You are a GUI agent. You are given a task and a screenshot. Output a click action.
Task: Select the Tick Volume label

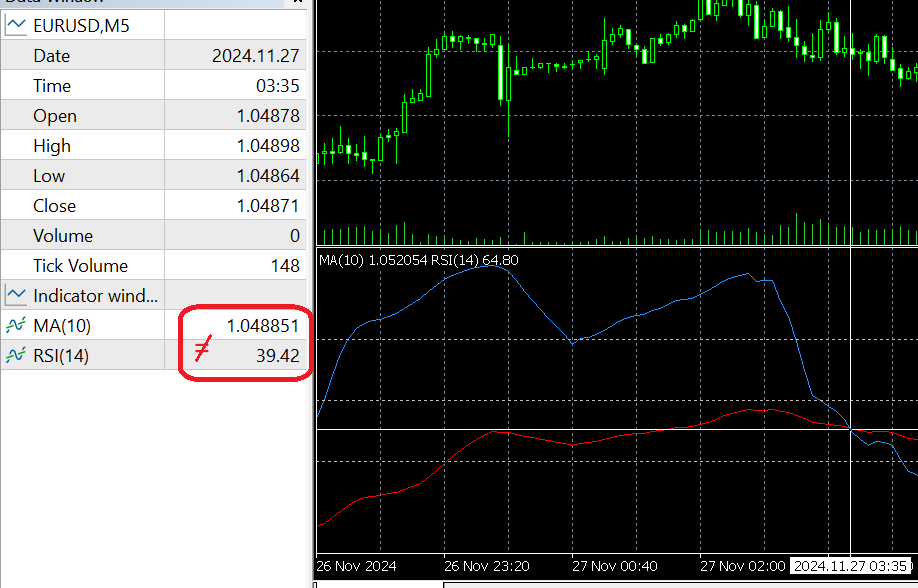(x=81, y=265)
